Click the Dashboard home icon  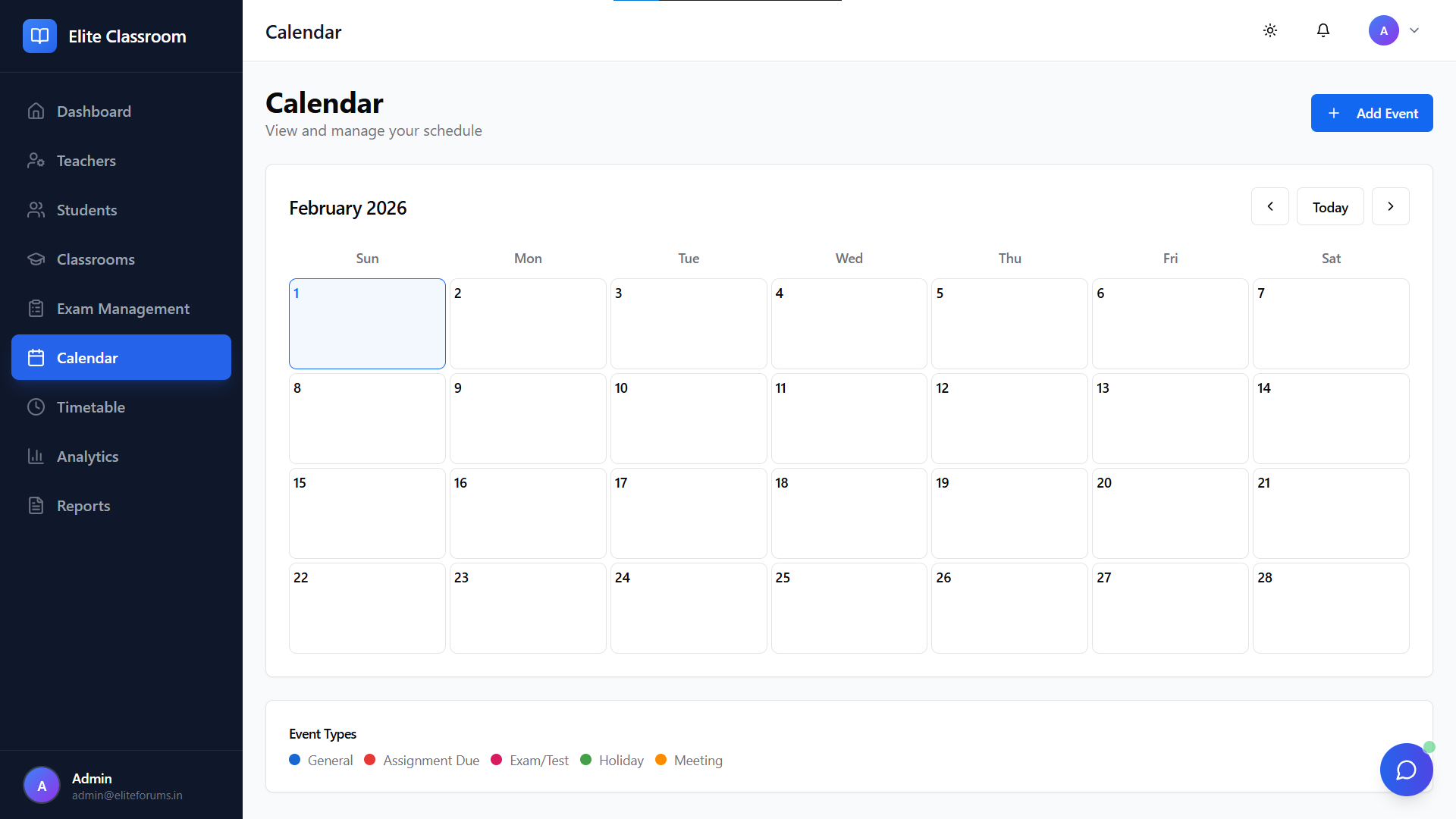point(36,111)
